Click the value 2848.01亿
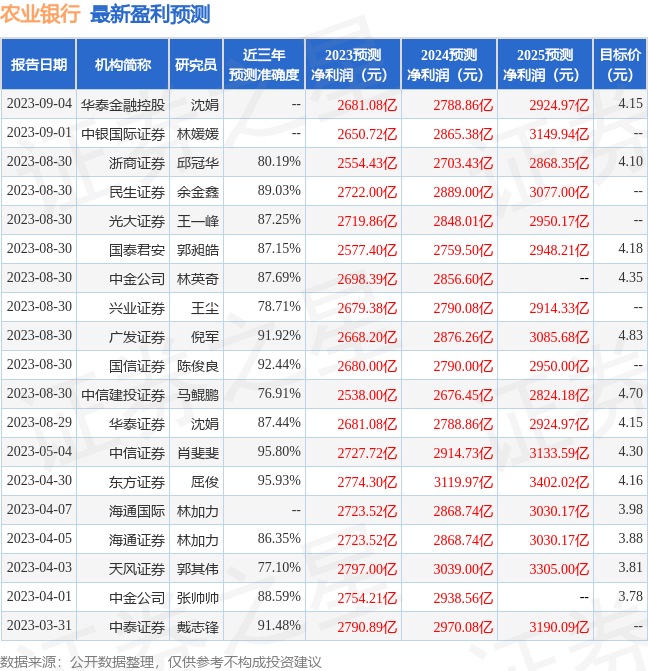The width and height of the screenshot is (648, 671). [x=463, y=221]
